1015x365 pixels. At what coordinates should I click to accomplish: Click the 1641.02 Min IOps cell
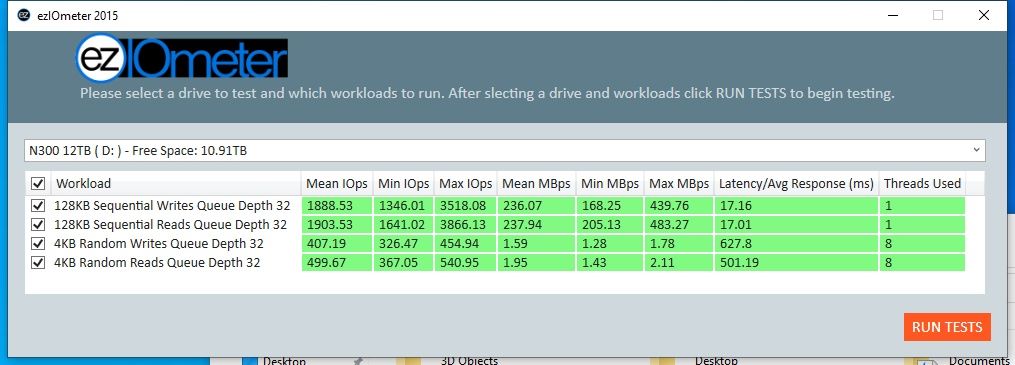click(403, 225)
